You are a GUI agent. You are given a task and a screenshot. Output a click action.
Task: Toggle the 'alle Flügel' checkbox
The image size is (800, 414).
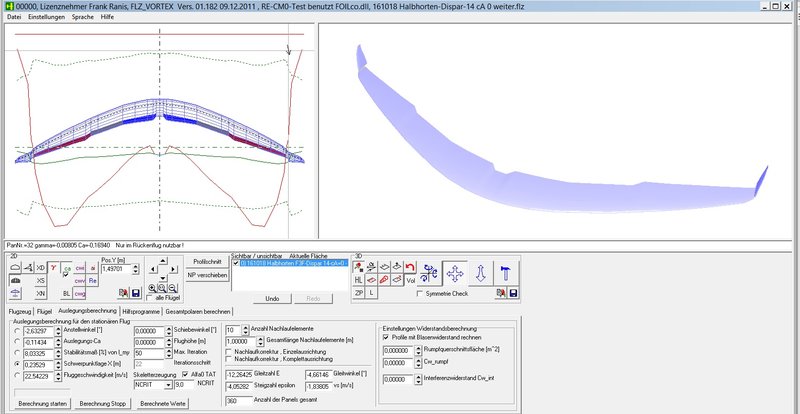(148, 299)
